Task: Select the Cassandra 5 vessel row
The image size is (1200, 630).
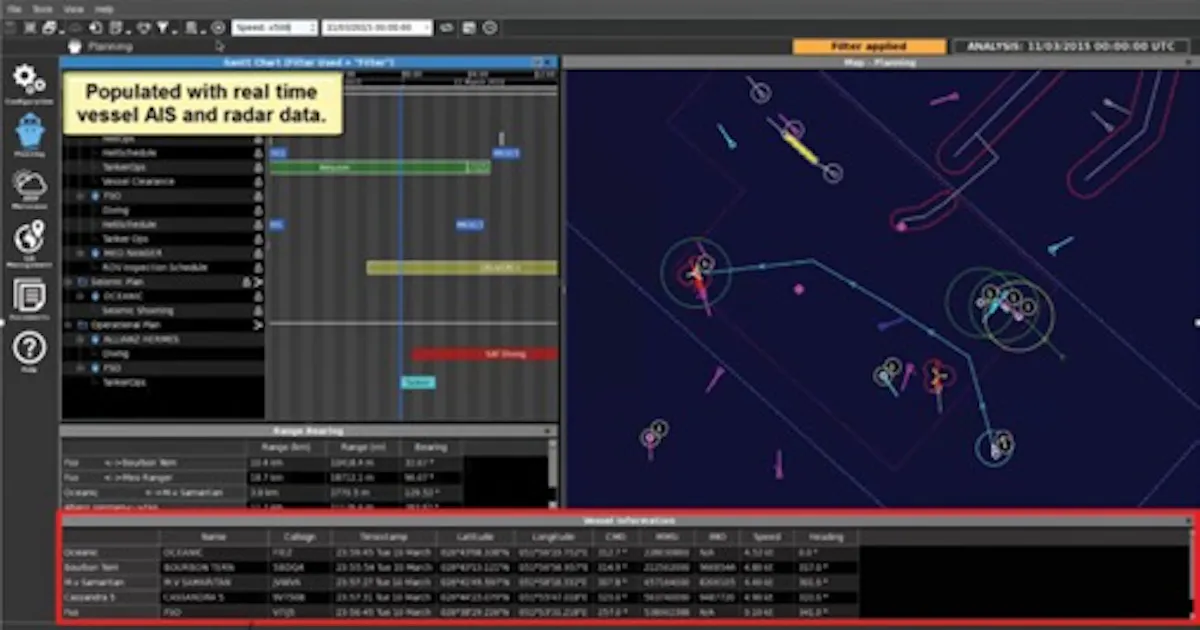Action: pos(460,597)
